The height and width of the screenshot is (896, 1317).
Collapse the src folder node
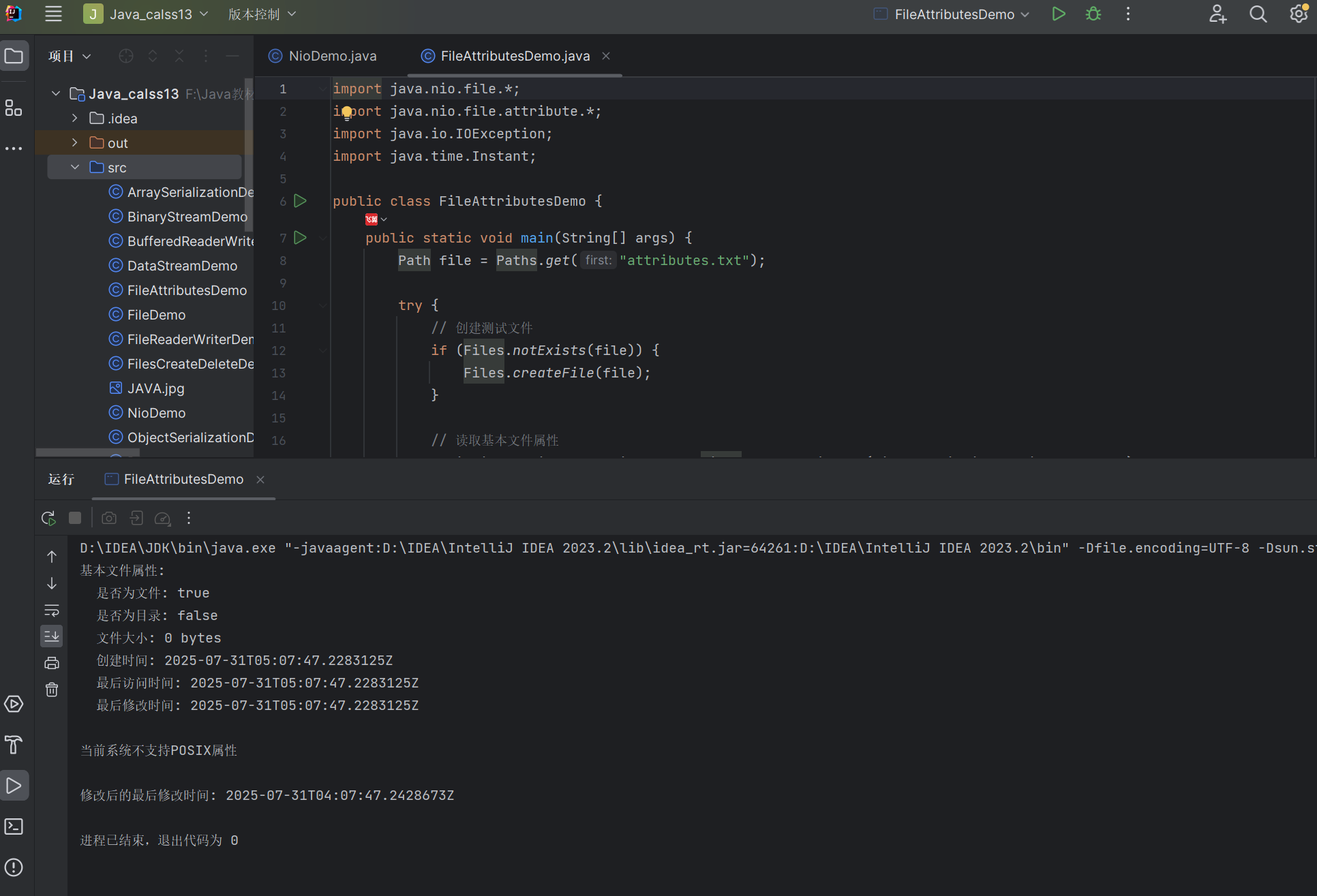[x=75, y=168]
